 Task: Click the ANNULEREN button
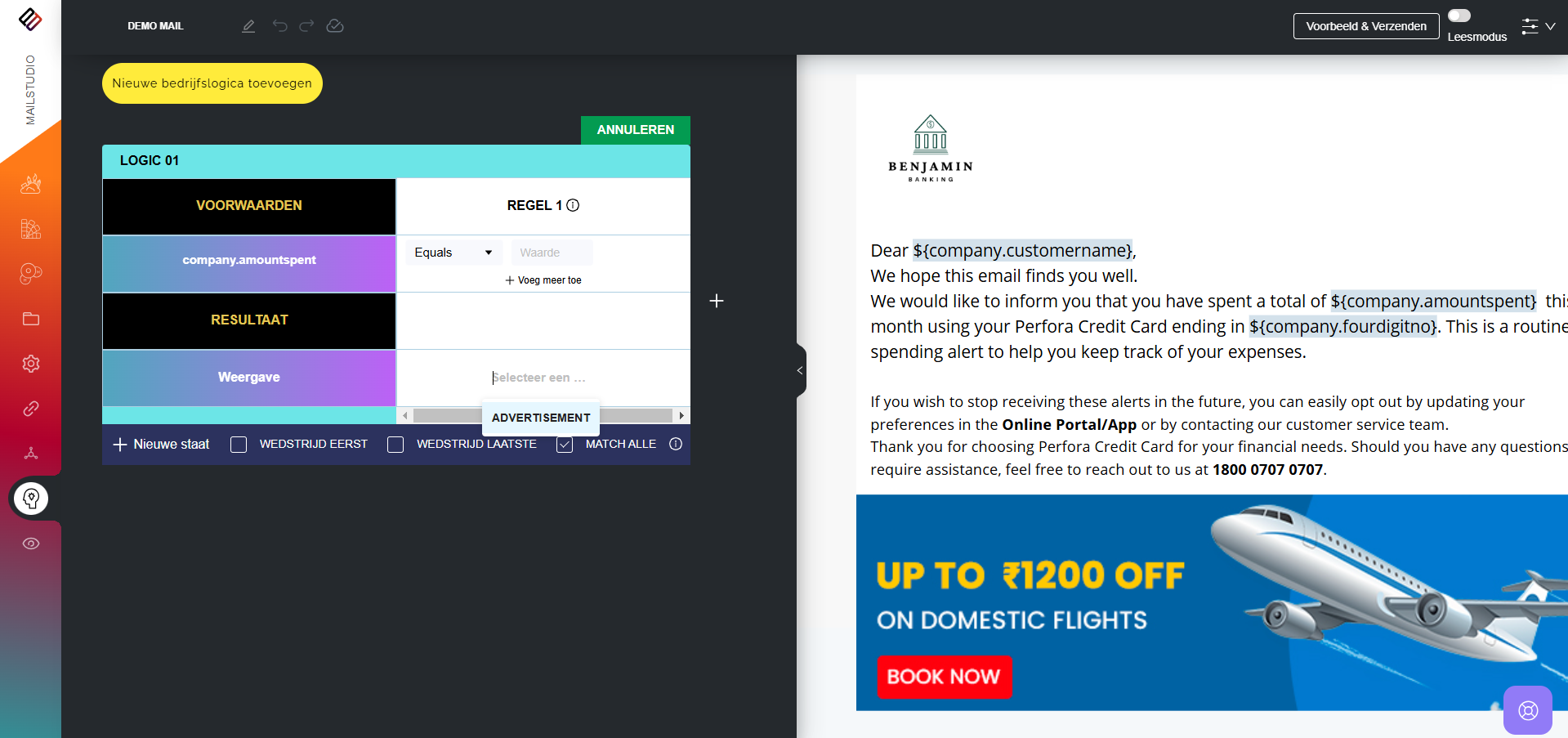[x=636, y=130]
